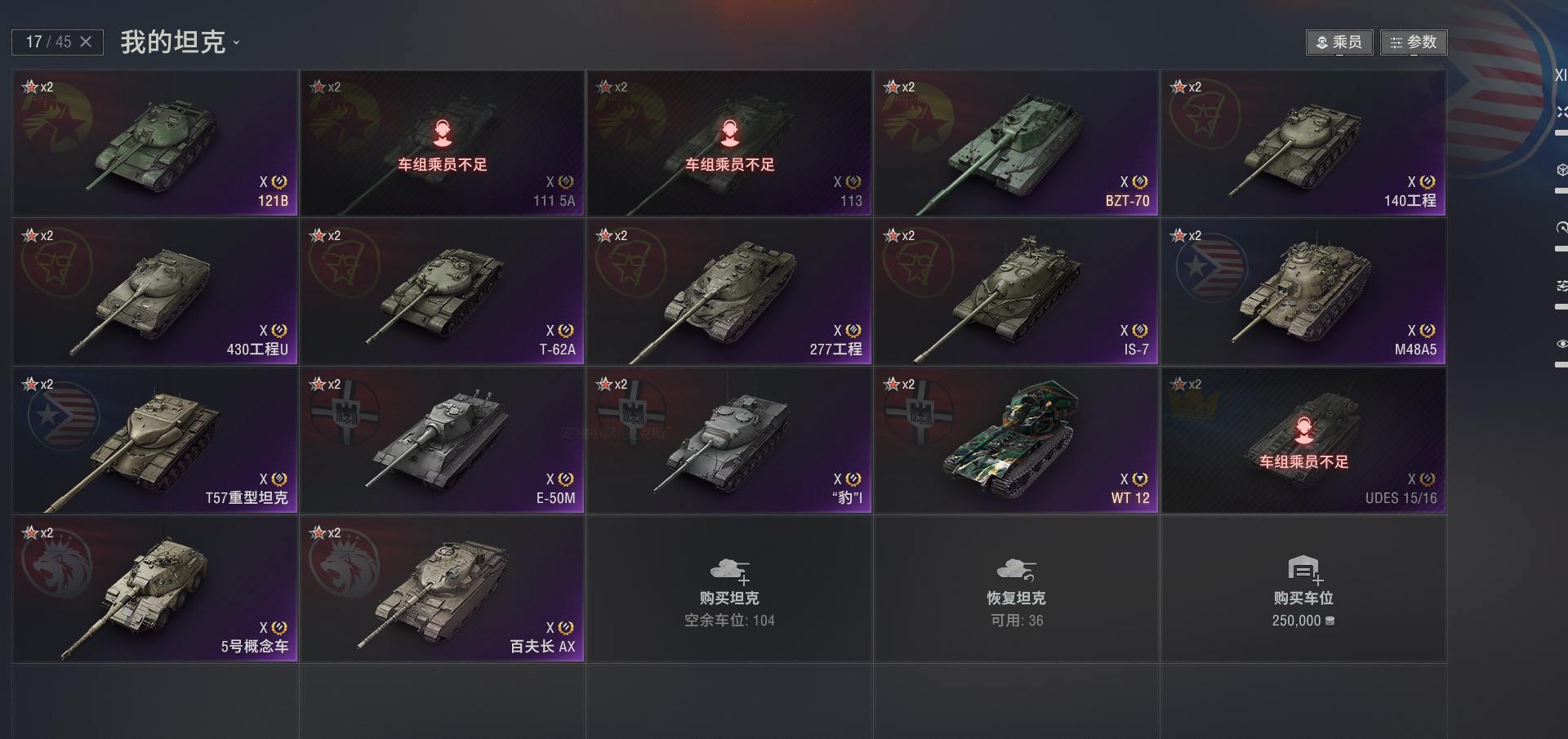Image resolution: width=1568 pixels, height=739 pixels.
Task: Click the x2 star bonus on BZT-70
Action: click(x=899, y=87)
